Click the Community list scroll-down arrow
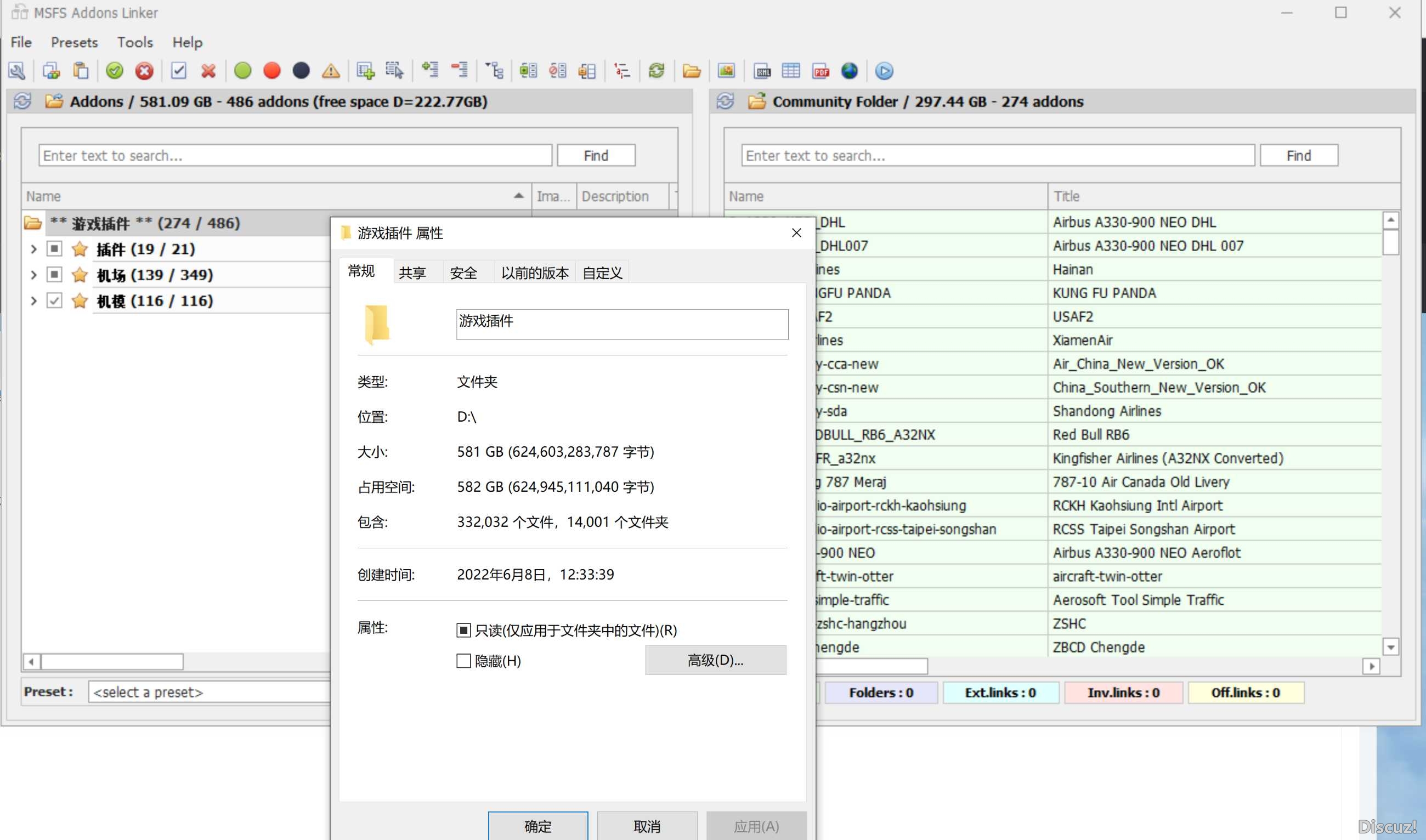 point(1391,646)
